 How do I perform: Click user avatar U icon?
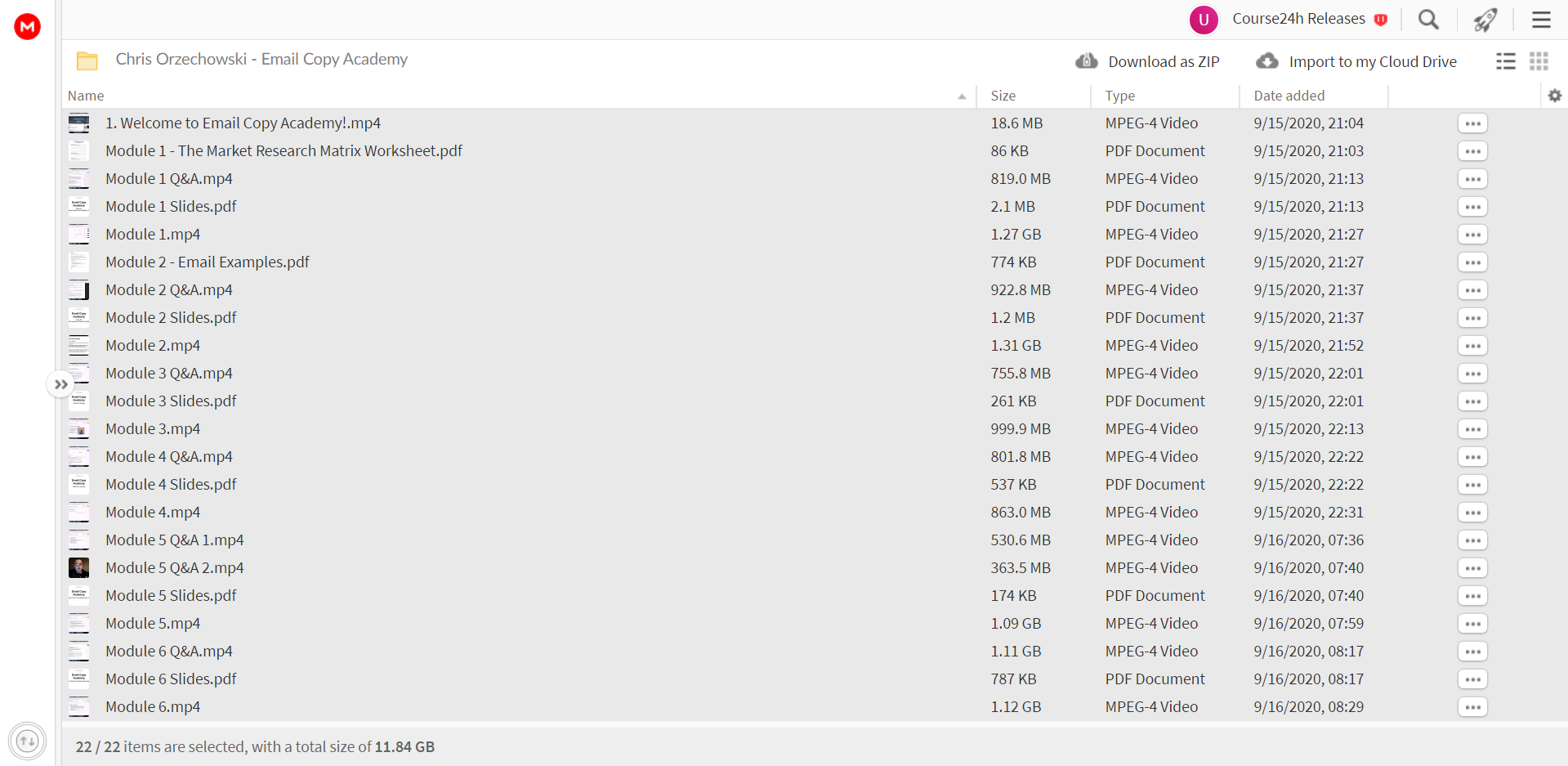point(1204,20)
